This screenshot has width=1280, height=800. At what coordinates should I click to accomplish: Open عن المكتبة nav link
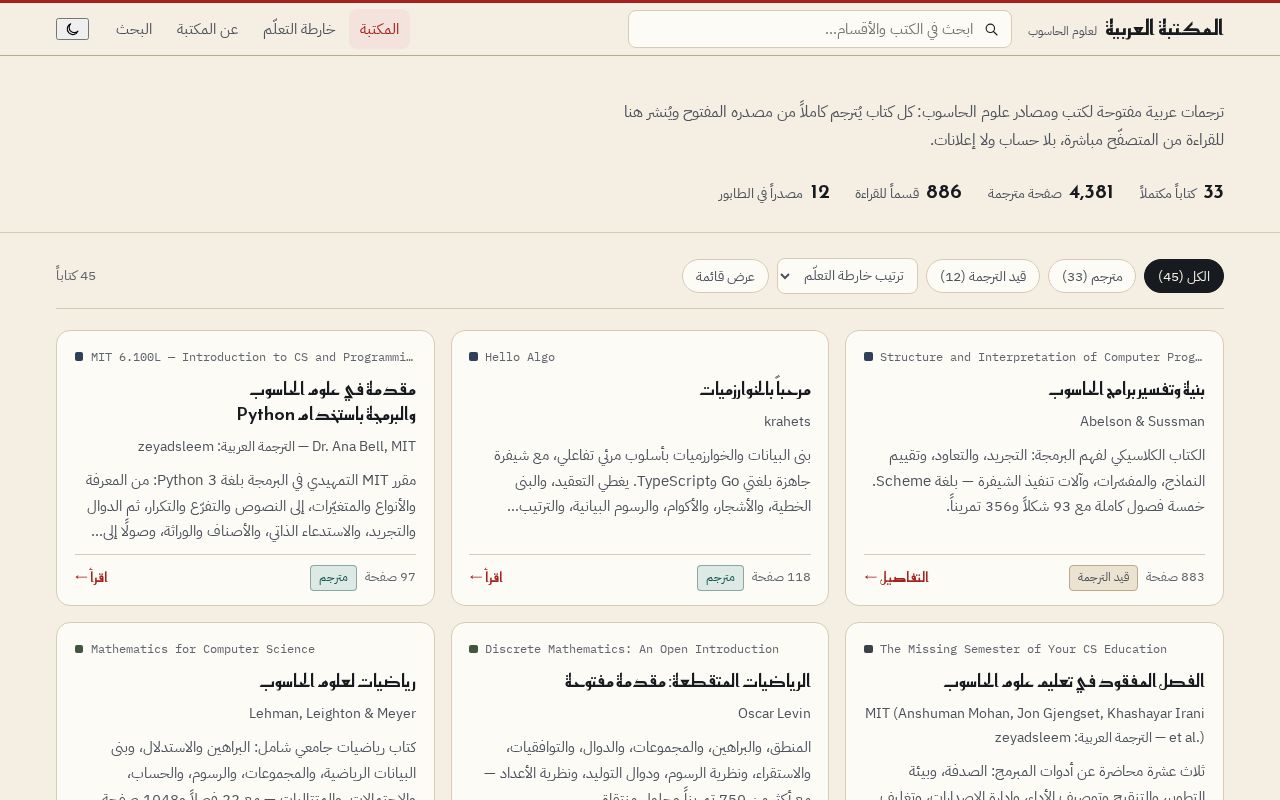208,29
